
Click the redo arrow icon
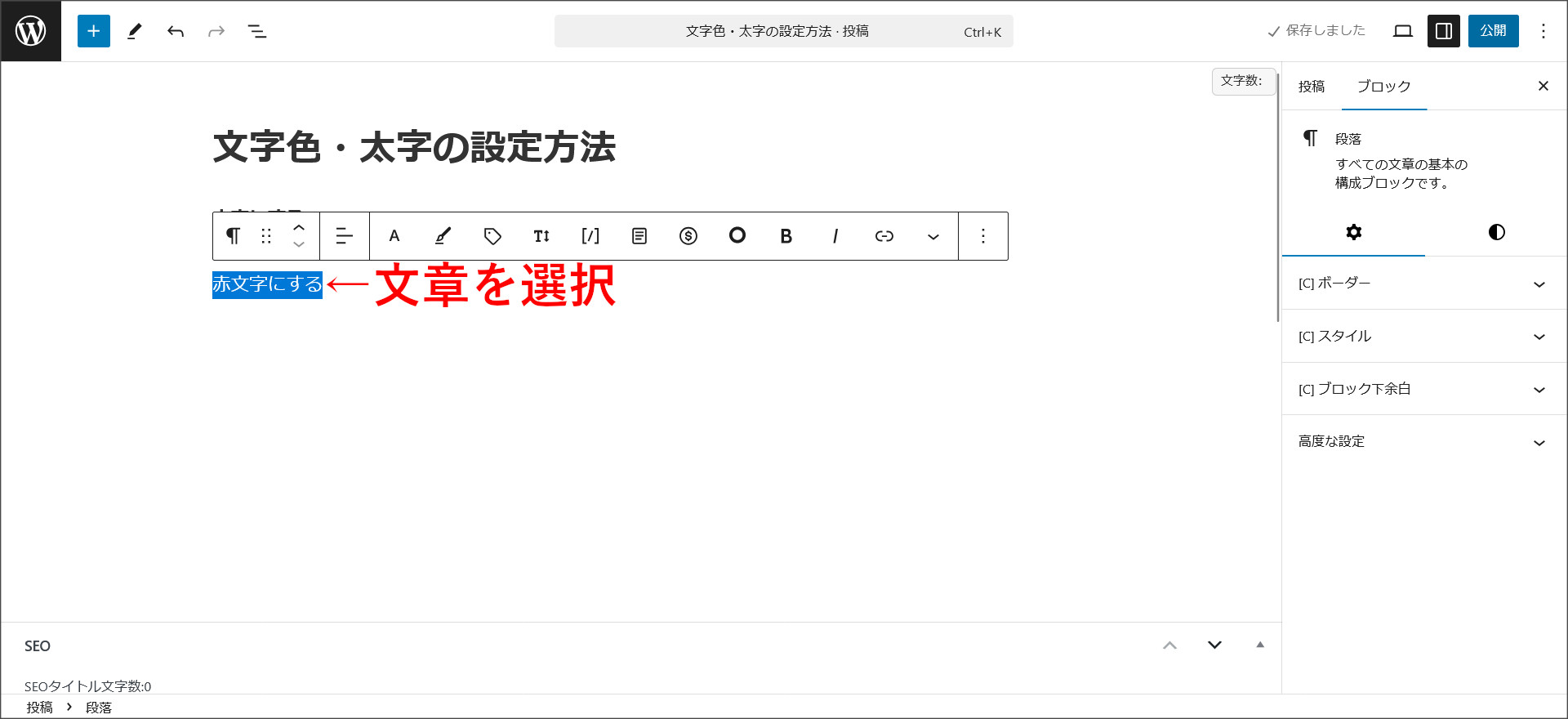pos(216,31)
